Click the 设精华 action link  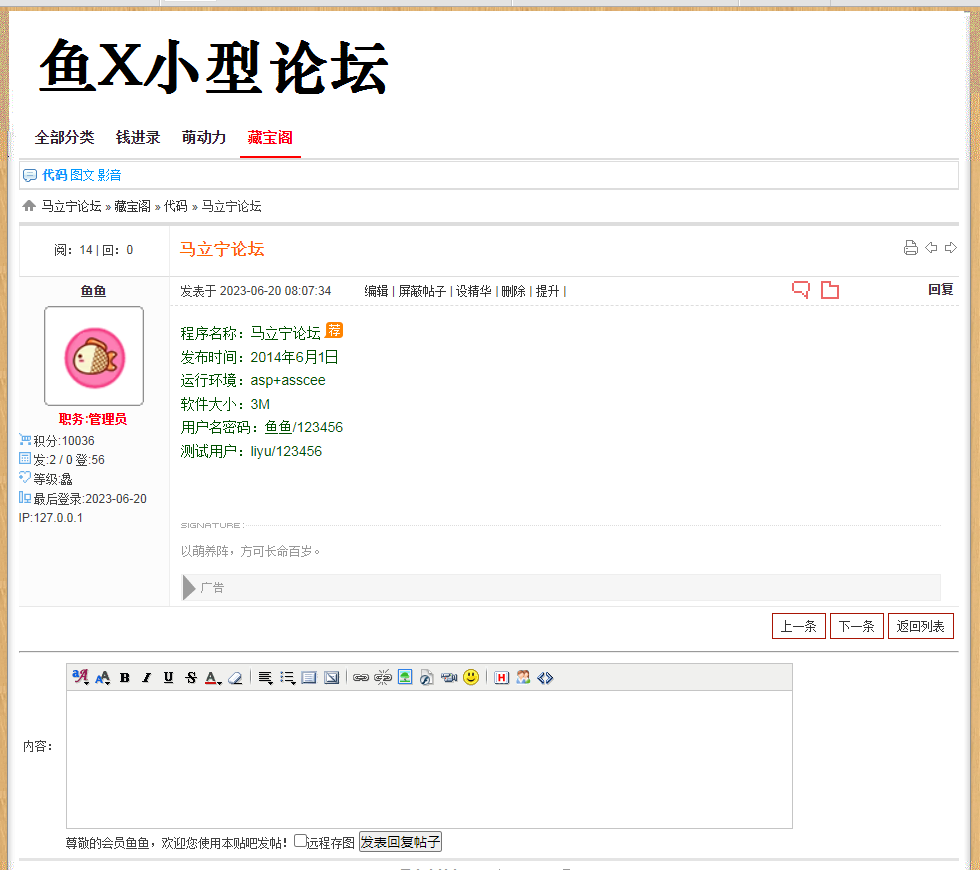coord(474,291)
